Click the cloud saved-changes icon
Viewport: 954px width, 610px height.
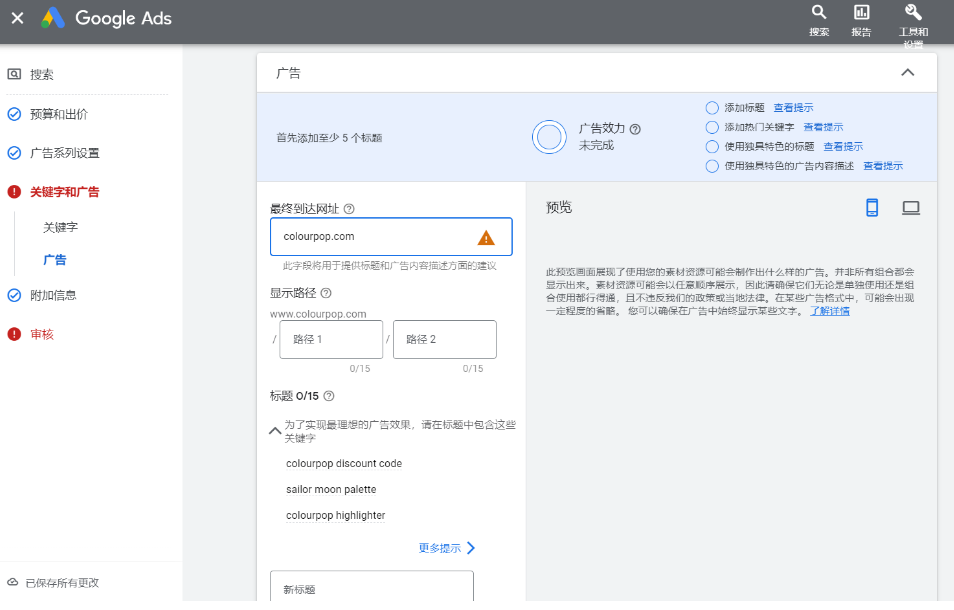(13, 582)
